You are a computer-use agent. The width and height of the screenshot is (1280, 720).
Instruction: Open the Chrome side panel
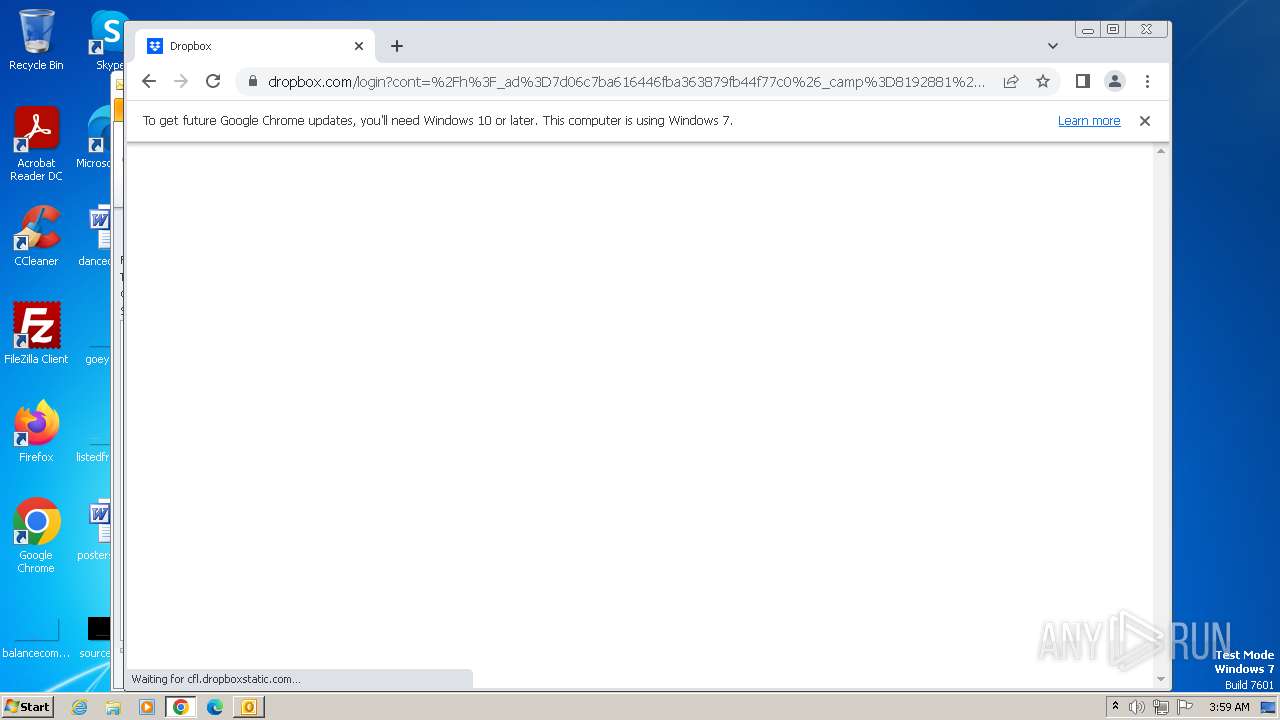pos(1082,81)
